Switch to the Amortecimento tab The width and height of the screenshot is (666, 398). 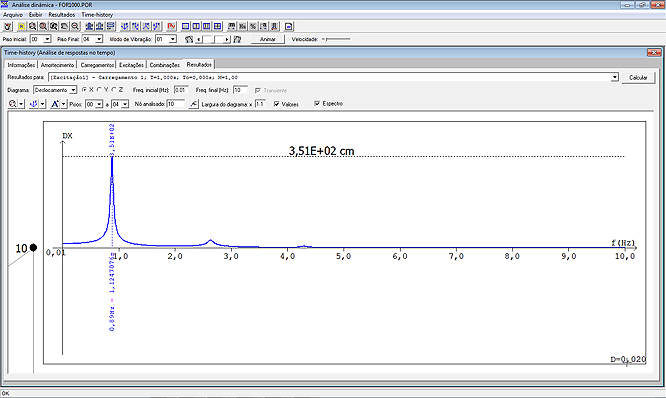point(57,65)
